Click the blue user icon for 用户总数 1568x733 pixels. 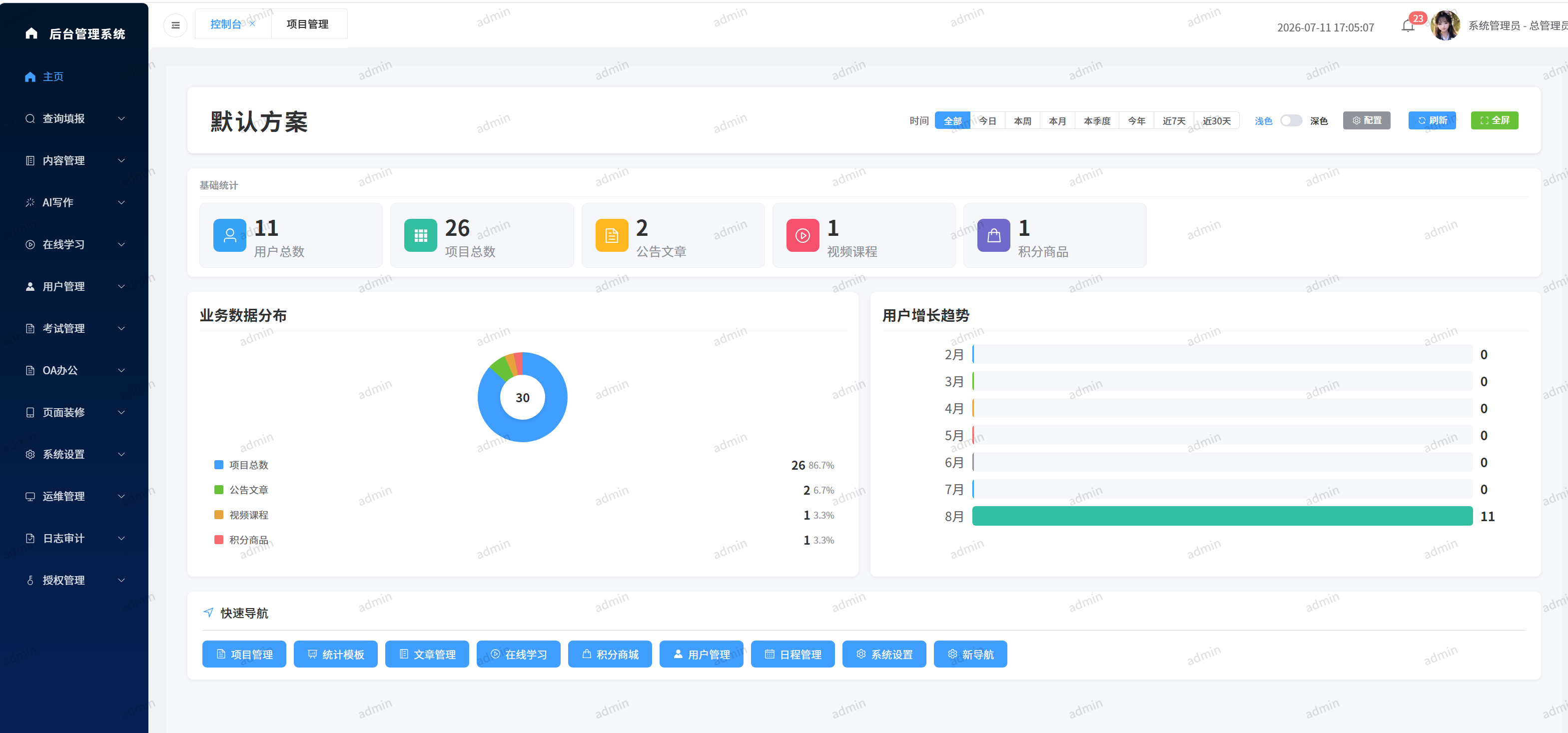click(229, 235)
